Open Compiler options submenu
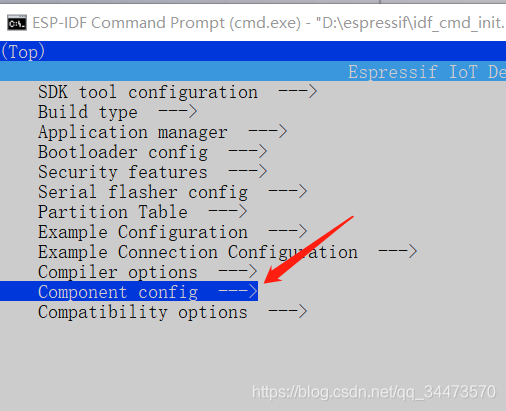 click(x=147, y=272)
